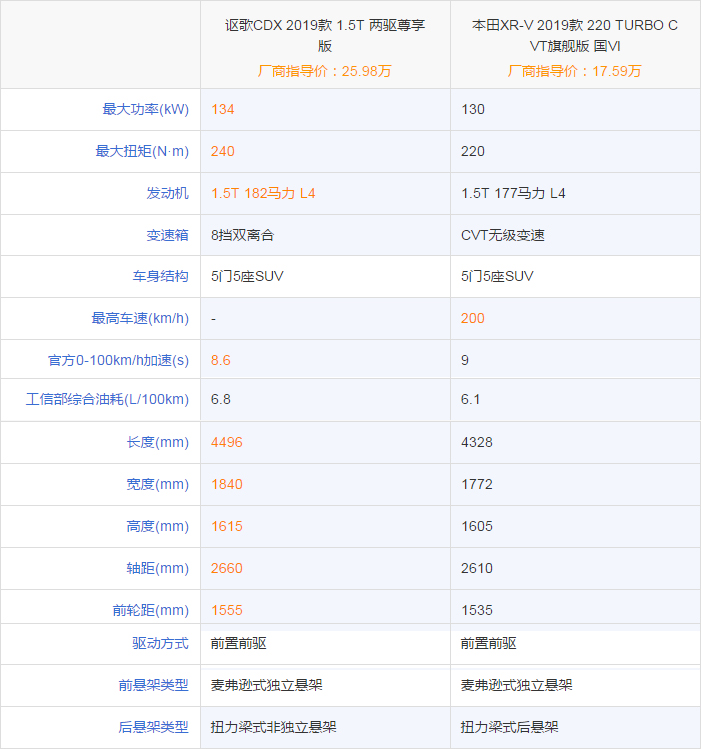701x749 pixels.
Task: Select the power value 134
Action: click(223, 109)
